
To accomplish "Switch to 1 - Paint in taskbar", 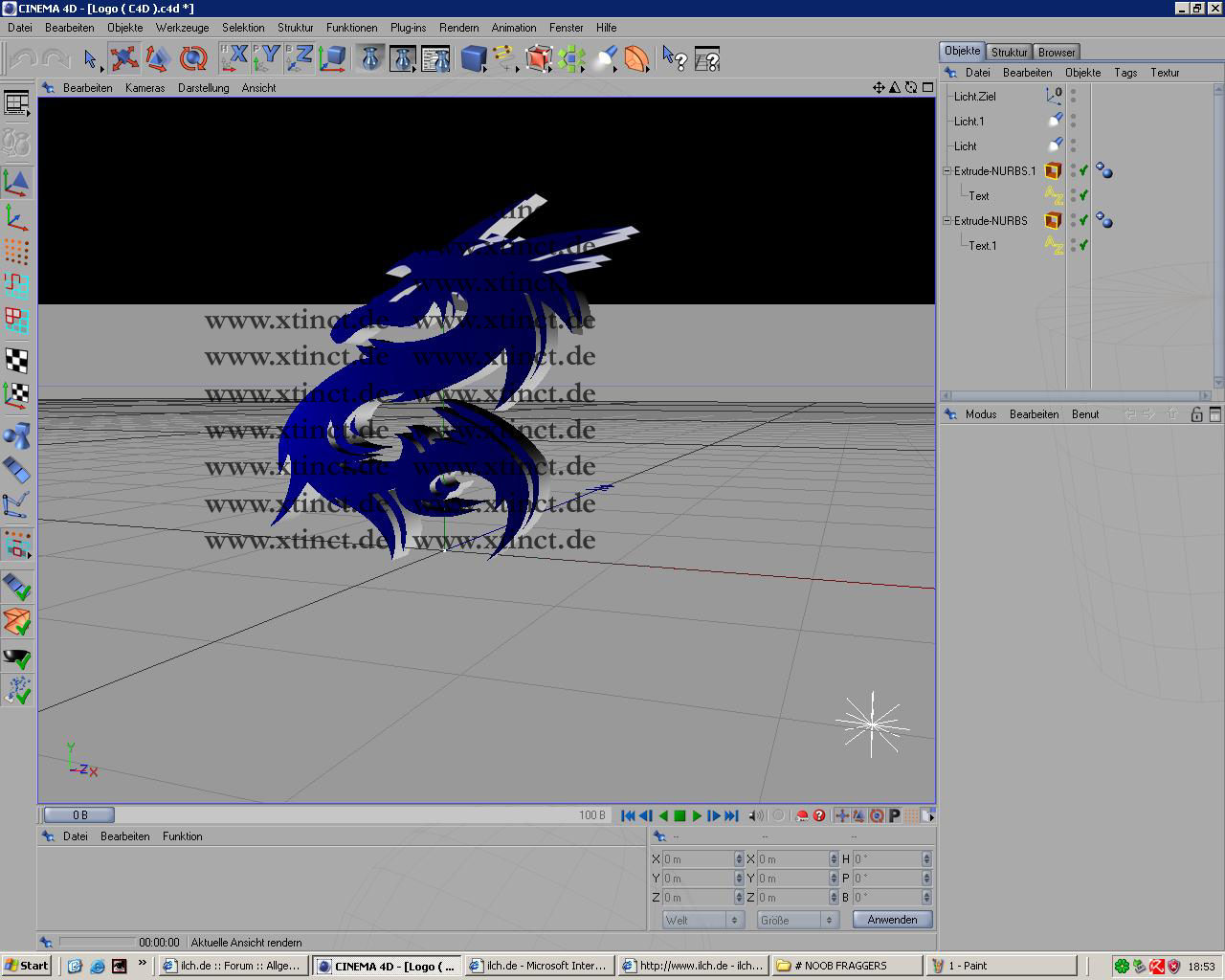I will [x=1003, y=966].
